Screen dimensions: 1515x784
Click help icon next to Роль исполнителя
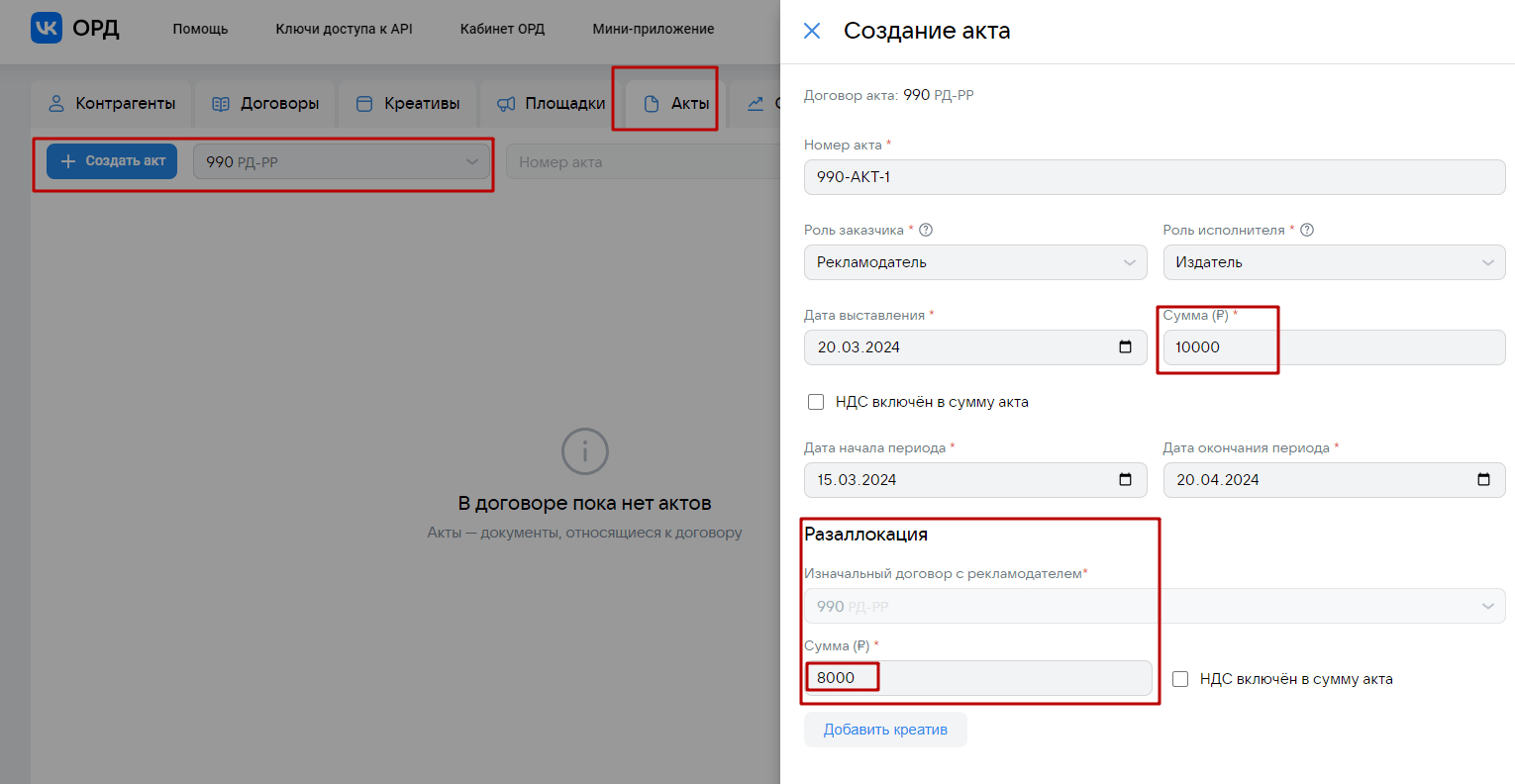(1307, 230)
